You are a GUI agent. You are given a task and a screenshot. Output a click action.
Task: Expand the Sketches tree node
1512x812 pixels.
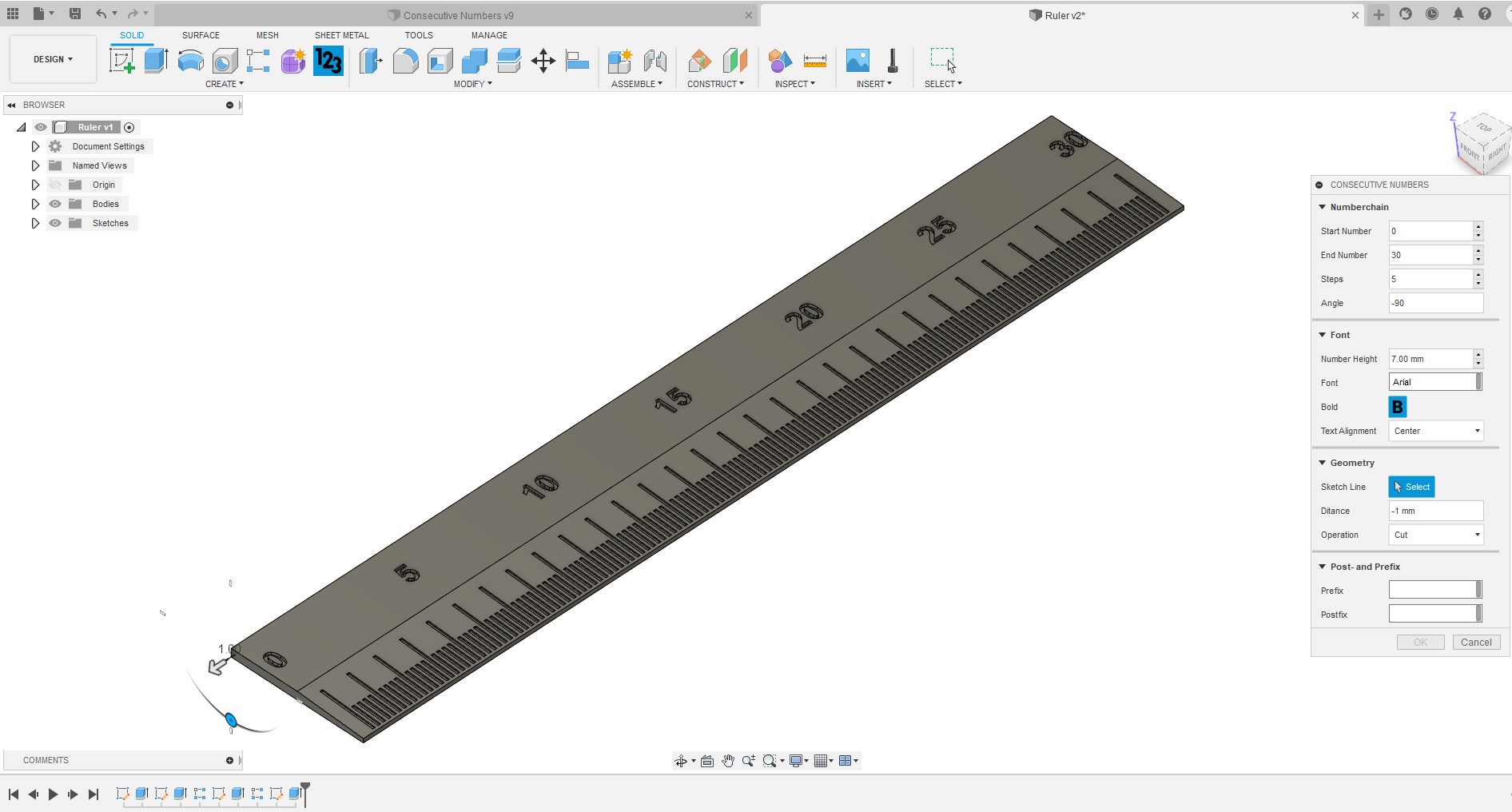pos(35,223)
